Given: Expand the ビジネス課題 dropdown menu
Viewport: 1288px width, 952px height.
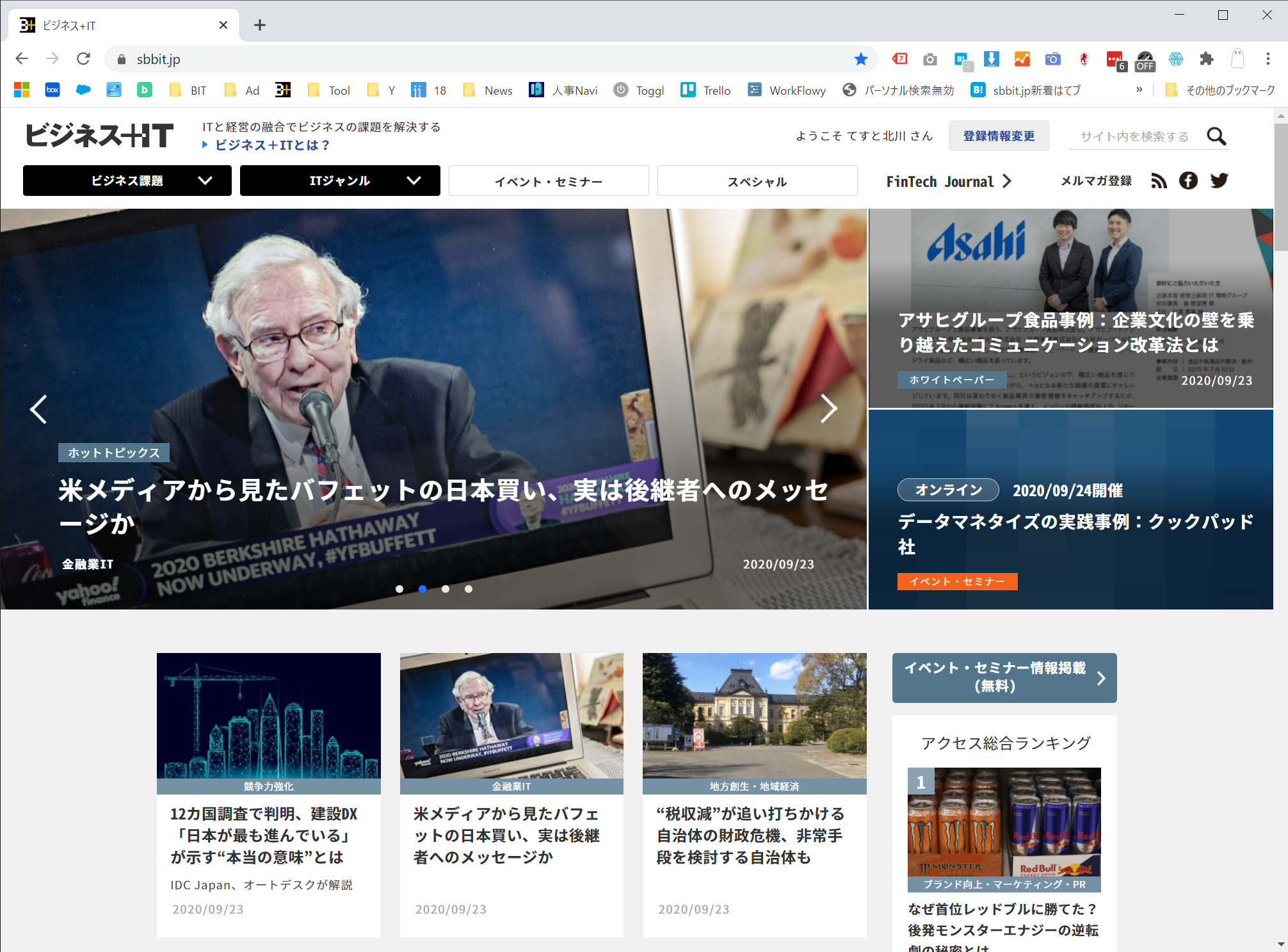Looking at the screenshot, I should tap(127, 181).
